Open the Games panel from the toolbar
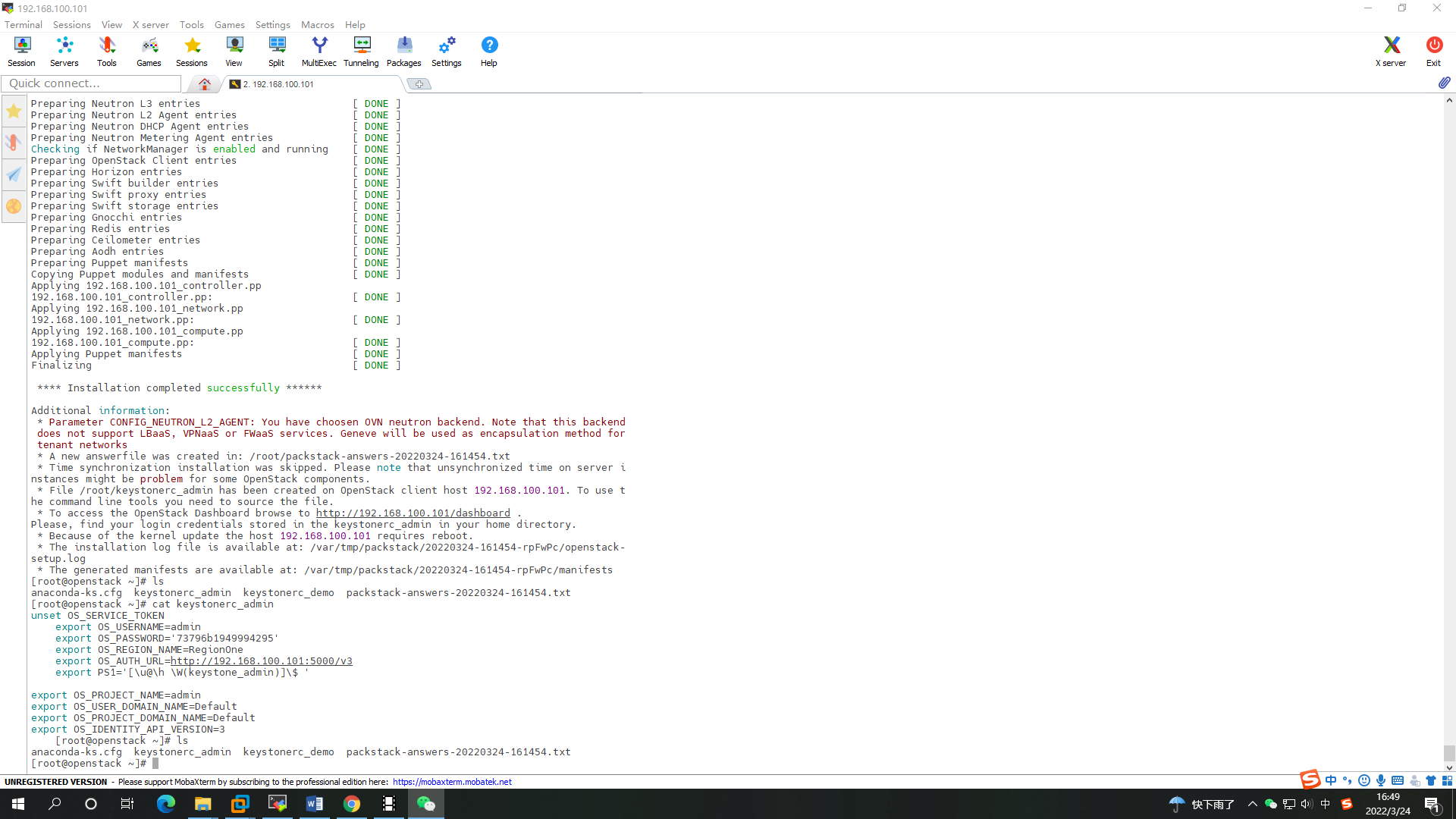This screenshot has height=819, width=1456. click(149, 51)
